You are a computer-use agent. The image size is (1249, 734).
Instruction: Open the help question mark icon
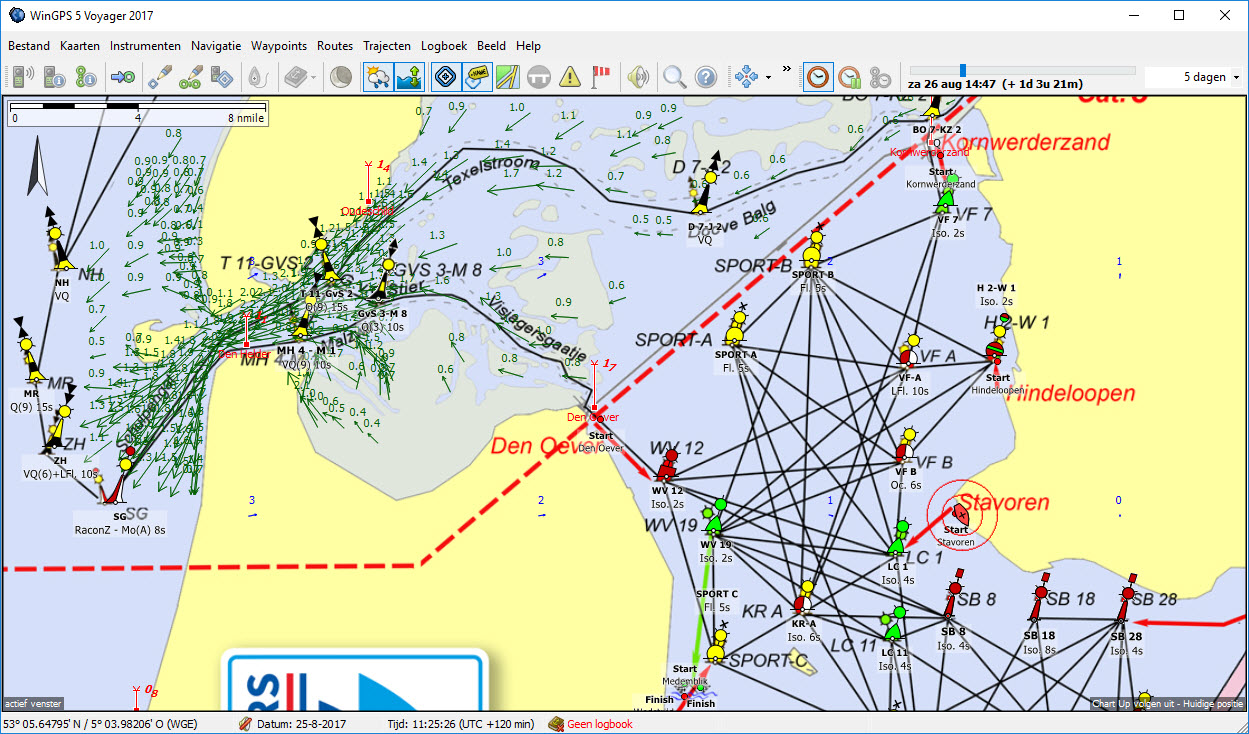pos(706,76)
